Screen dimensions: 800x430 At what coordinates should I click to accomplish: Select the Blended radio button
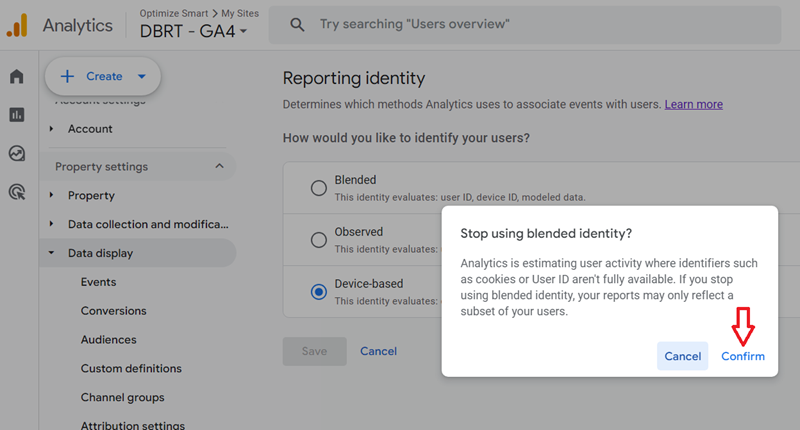pyautogui.click(x=319, y=188)
